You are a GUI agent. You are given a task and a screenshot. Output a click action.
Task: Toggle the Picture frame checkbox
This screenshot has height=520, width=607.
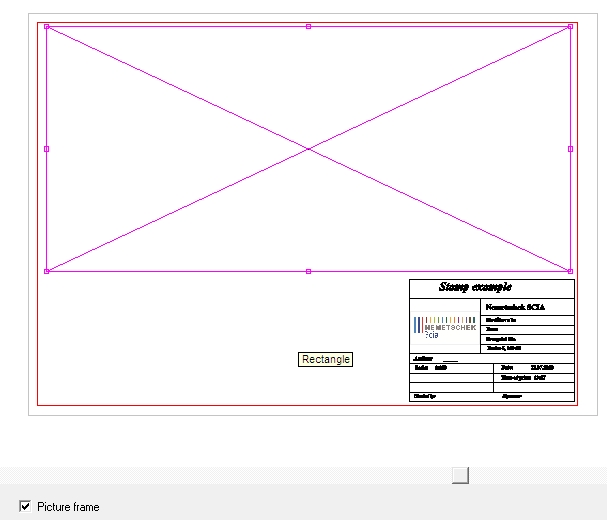25,507
